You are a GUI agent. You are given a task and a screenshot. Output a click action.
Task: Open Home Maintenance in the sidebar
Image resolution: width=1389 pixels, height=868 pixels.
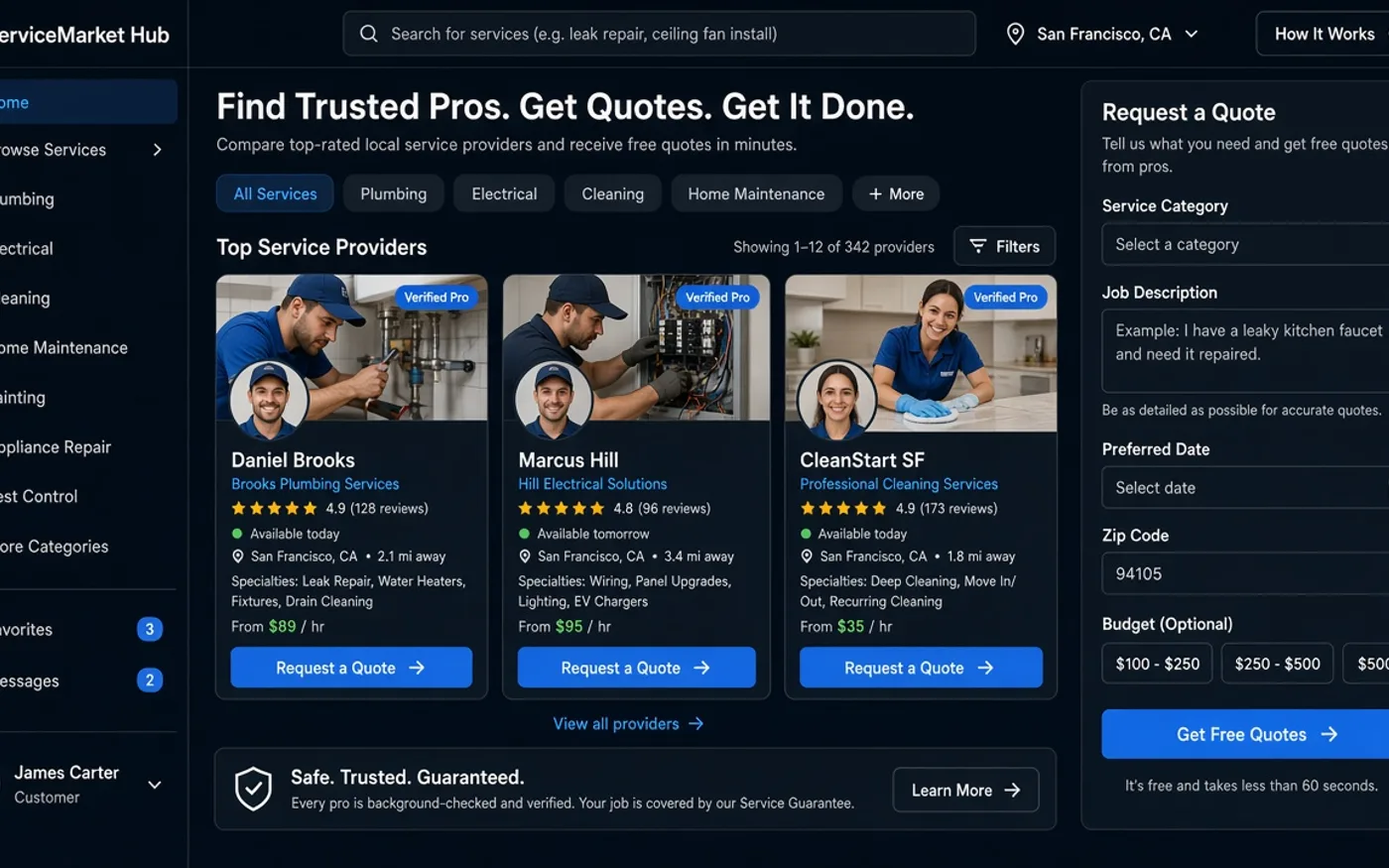coord(63,348)
